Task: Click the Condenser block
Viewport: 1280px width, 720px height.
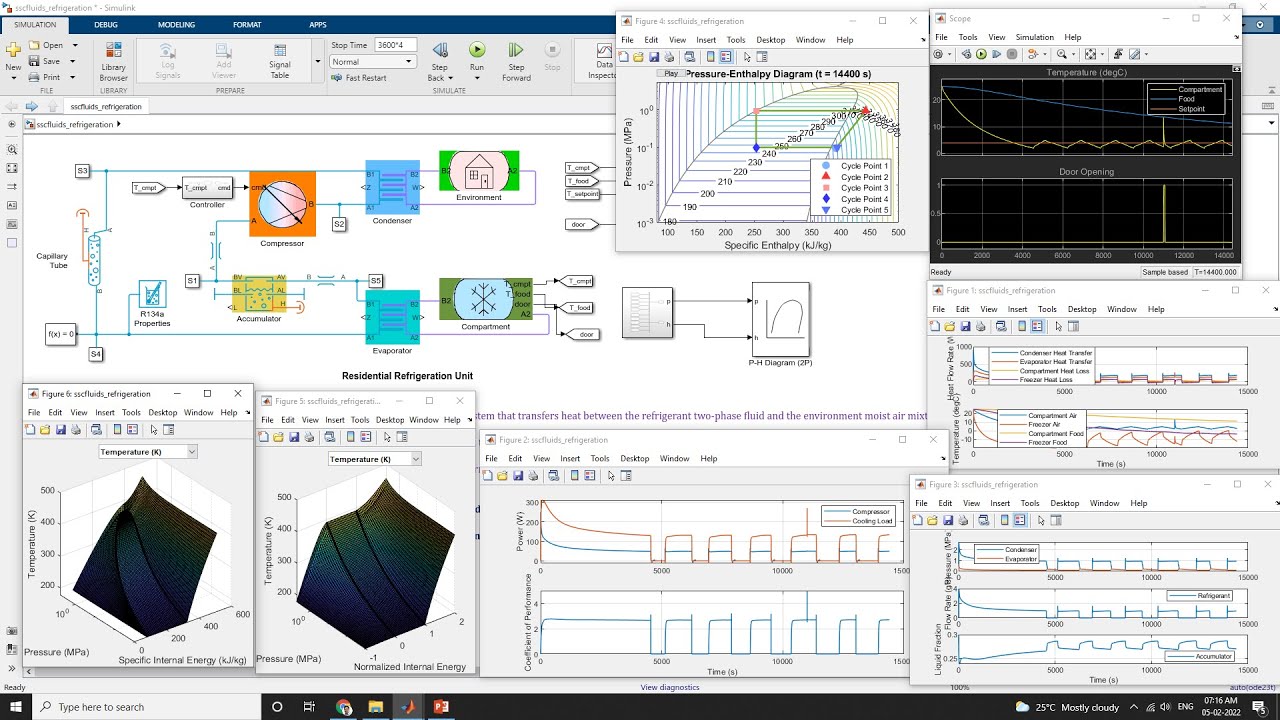Action: click(x=392, y=187)
